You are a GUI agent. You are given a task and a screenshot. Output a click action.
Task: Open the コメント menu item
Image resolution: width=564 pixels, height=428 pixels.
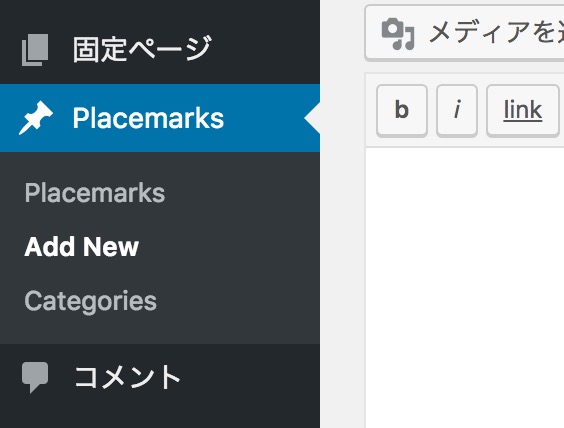[x=160, y=377]
